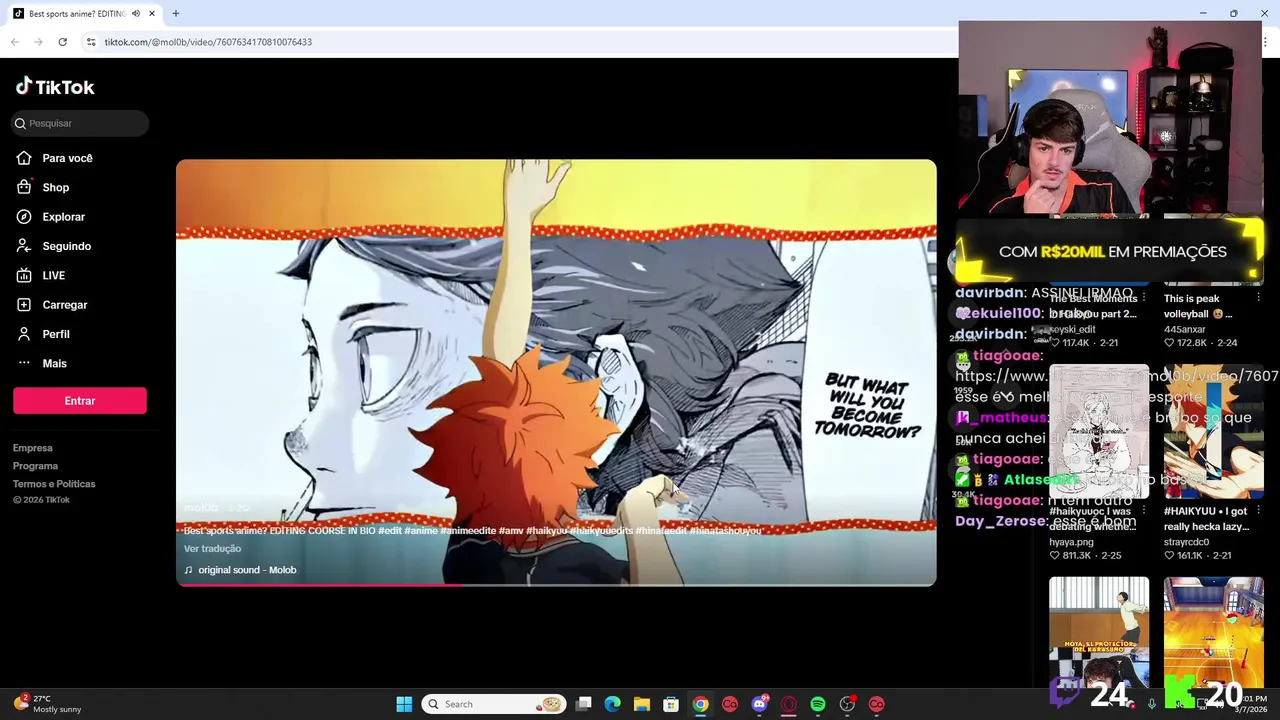Click the '#HAIKYUU • I got really hecka lazy' title
This screenshot has height=720, width=1280.
tap(1207, 519)
